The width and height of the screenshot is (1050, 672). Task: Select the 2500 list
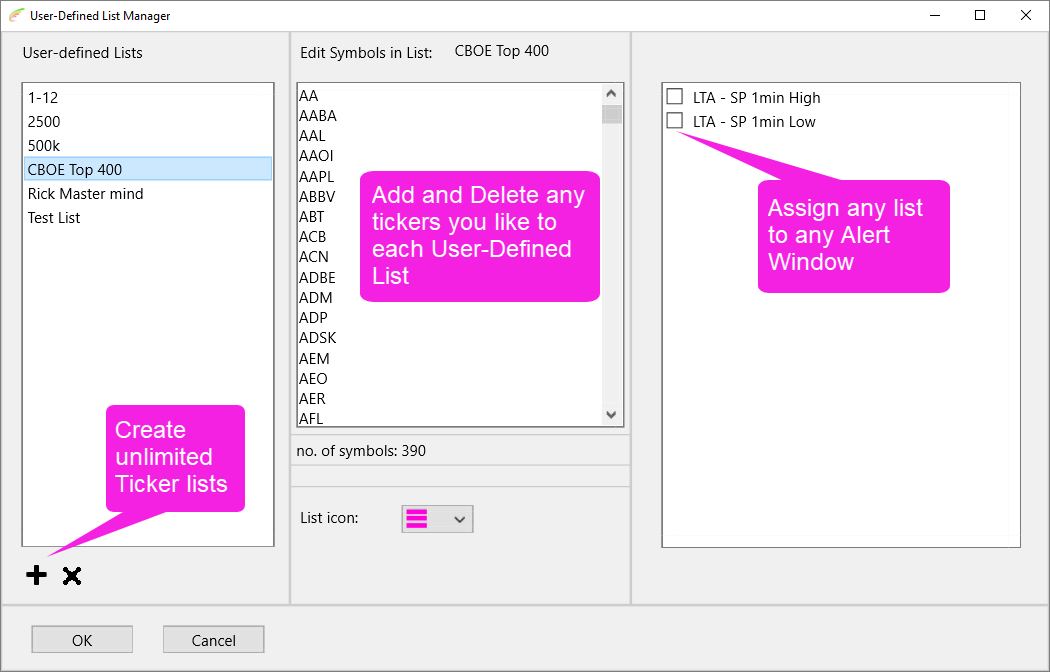[148, 122]
